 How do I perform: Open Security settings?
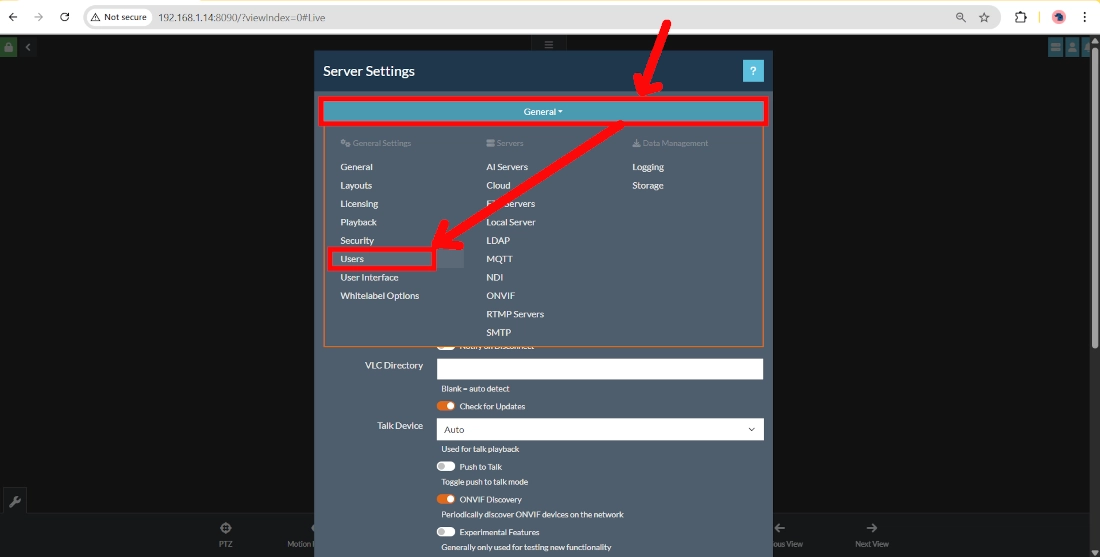pos(357,240)
